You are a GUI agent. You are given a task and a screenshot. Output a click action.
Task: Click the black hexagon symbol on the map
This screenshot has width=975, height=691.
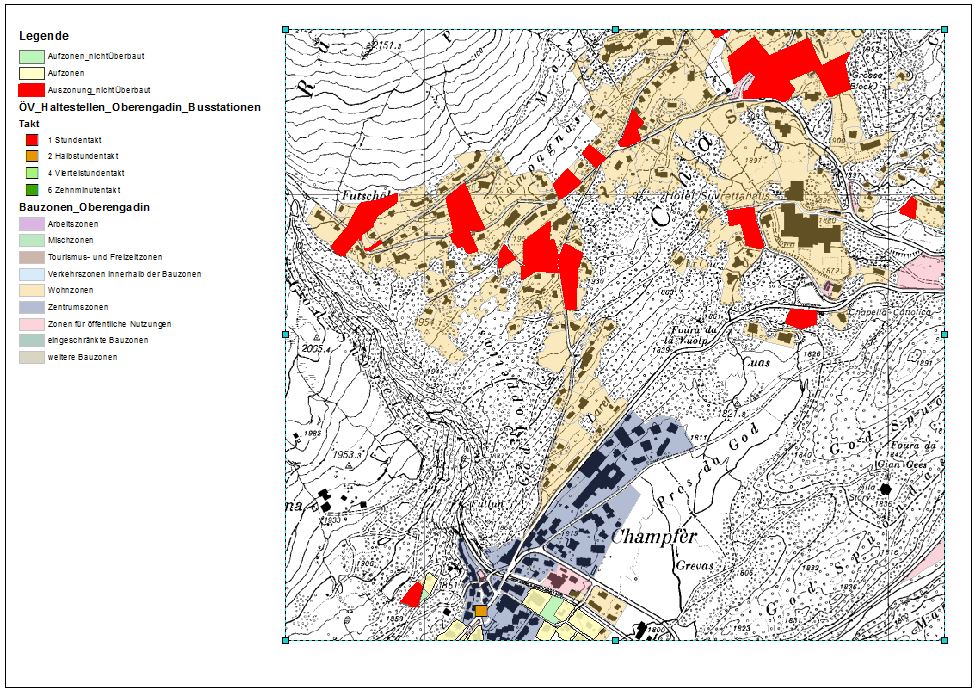pos(886,489)
